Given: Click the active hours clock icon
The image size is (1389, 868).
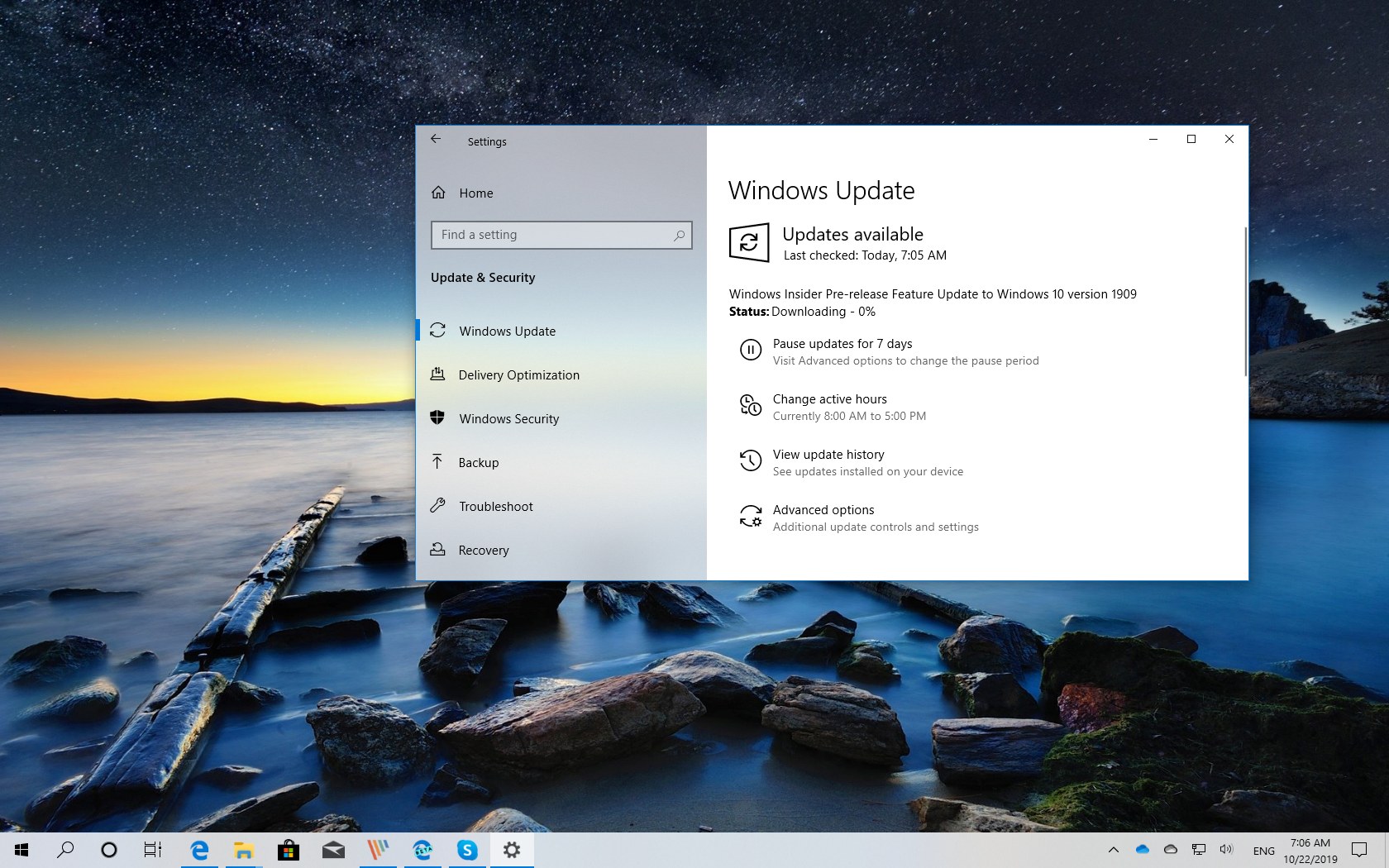Looking at the screenshot, I should click(751, 405).
